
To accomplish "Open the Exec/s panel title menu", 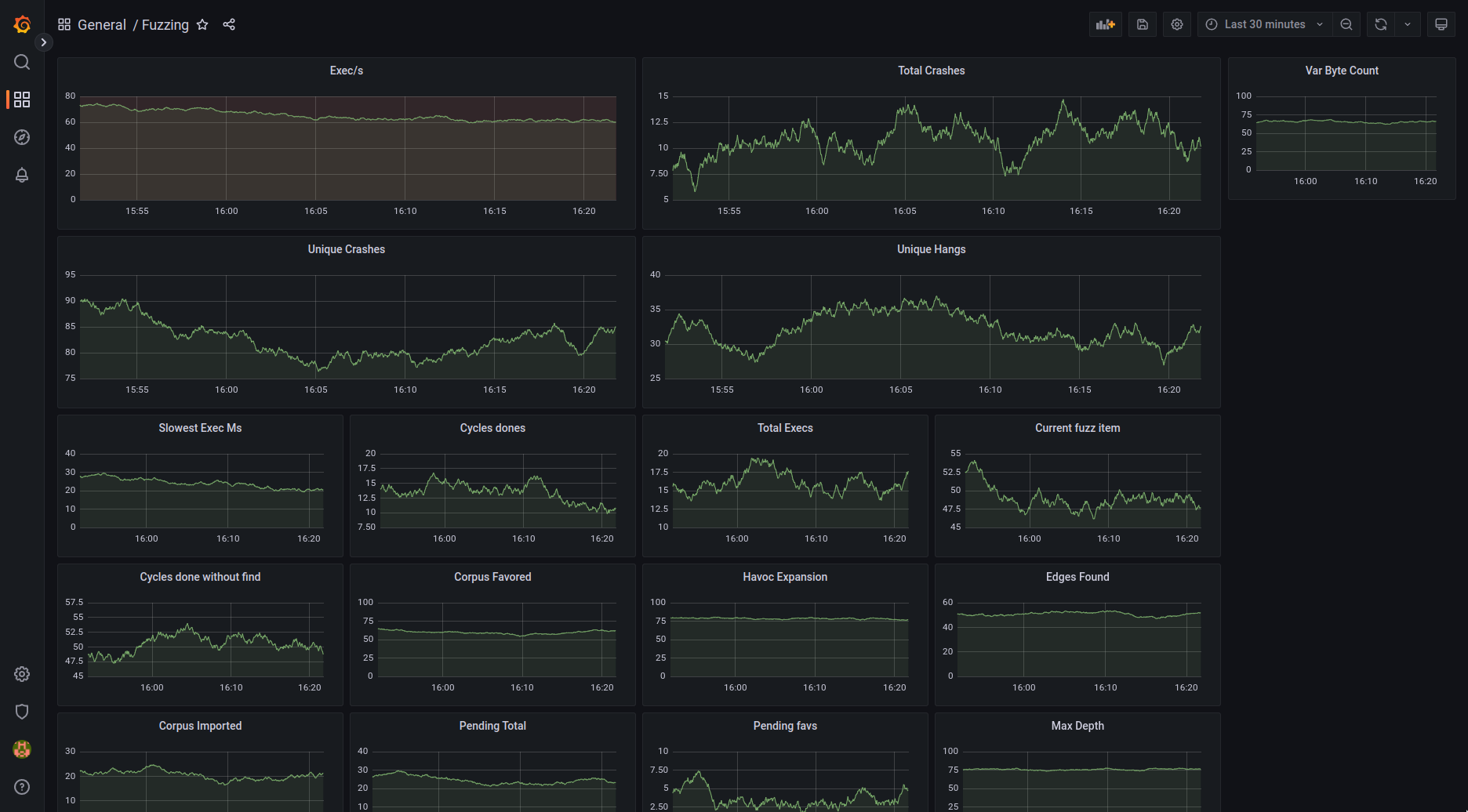I will pyautogui.click(x=347, y=71).
